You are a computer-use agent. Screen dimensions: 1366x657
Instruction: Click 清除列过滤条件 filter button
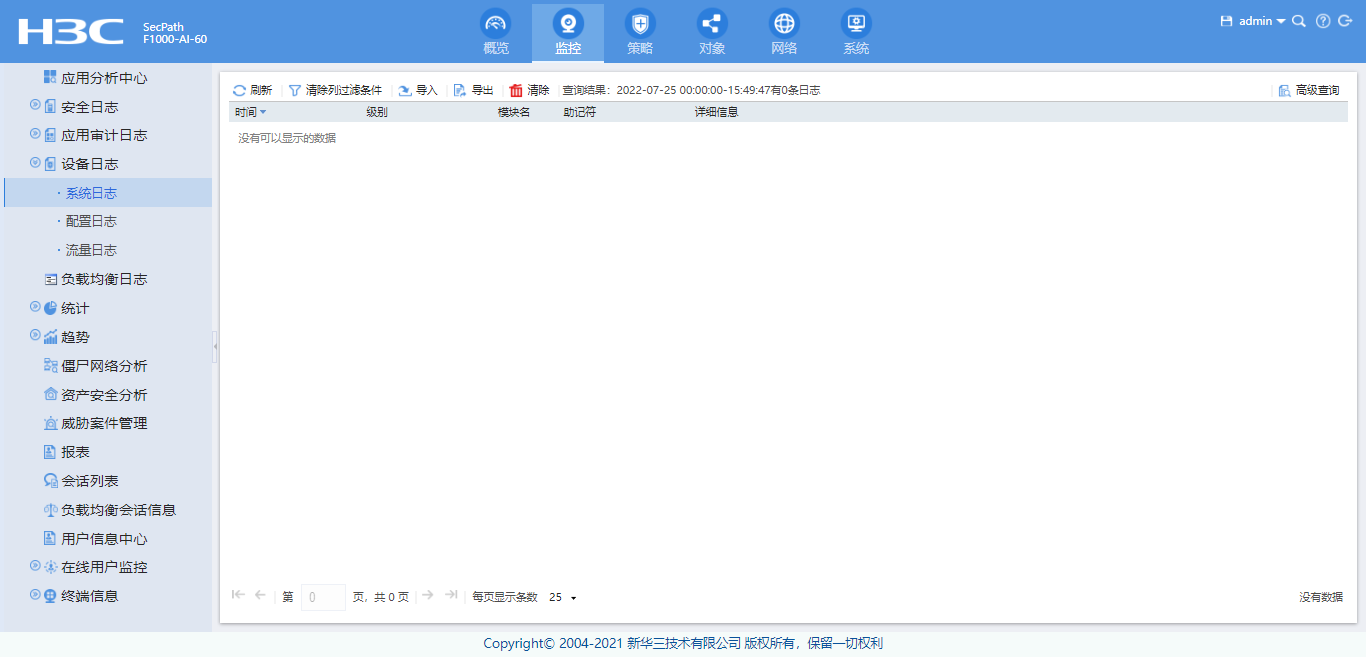coord(335,90)
